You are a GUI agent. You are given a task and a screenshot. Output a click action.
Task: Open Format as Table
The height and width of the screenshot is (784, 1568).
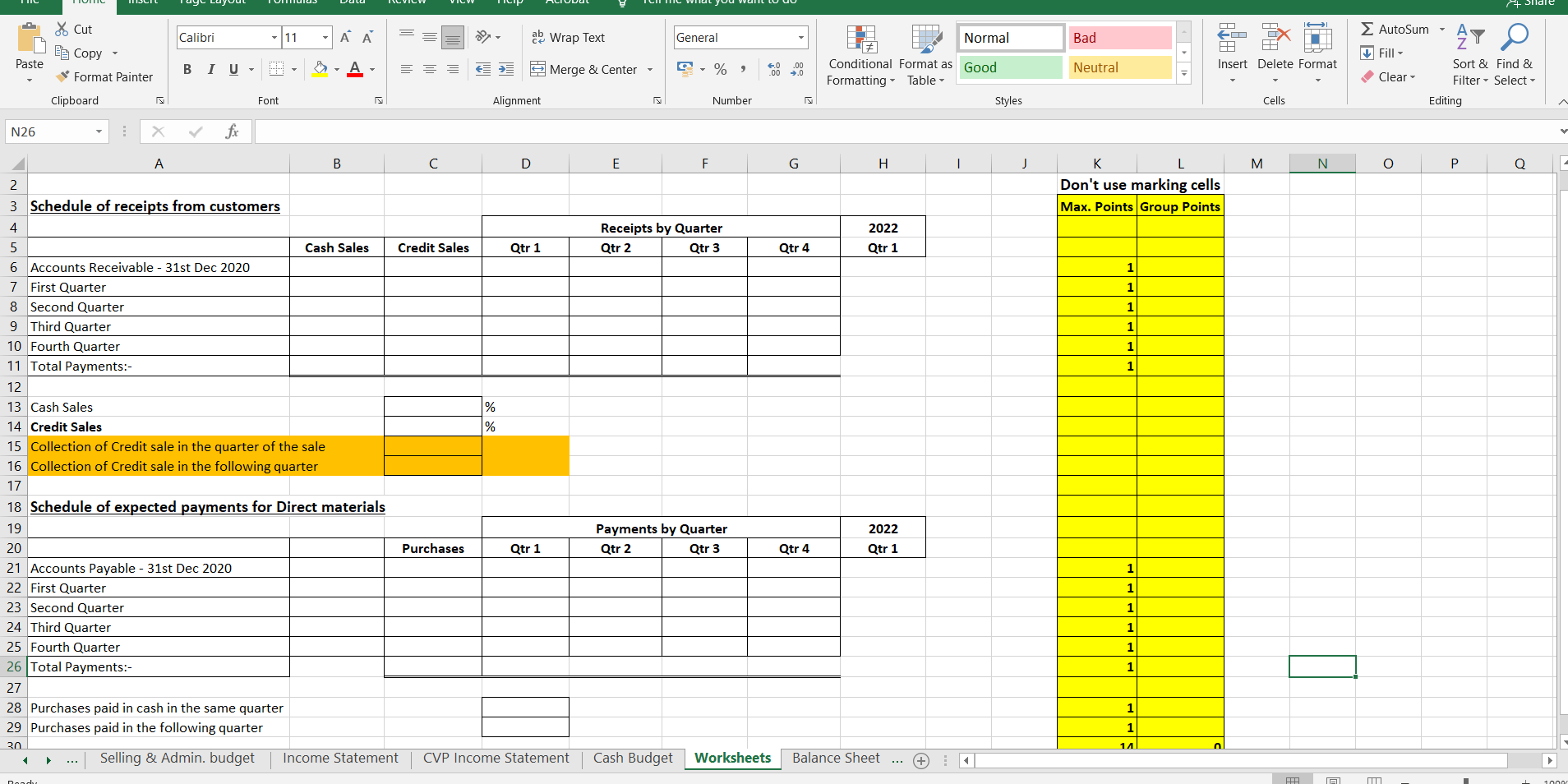click(x=926, y=54)
